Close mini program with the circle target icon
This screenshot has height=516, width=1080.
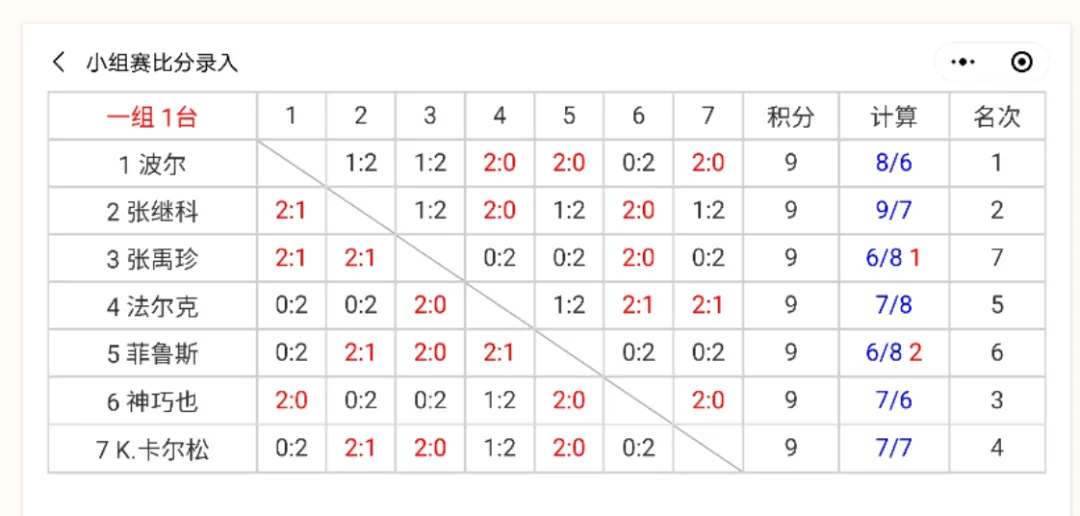tap(1021, 62)
